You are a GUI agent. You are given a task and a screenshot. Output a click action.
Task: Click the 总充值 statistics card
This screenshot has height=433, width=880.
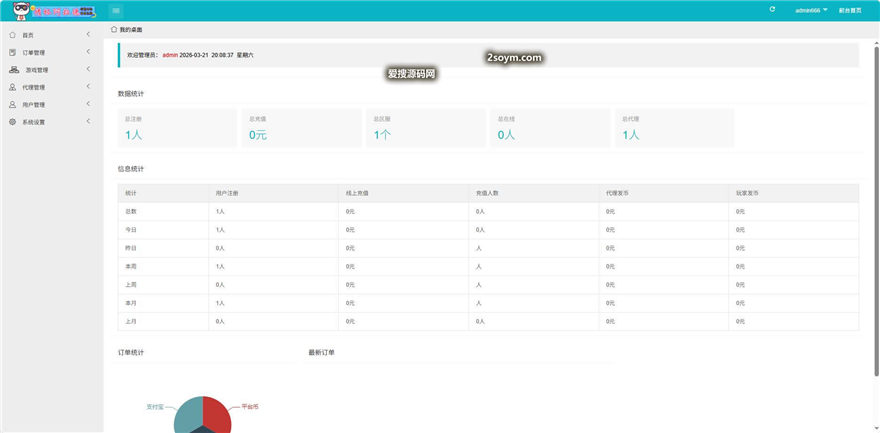tap(300, 128)
